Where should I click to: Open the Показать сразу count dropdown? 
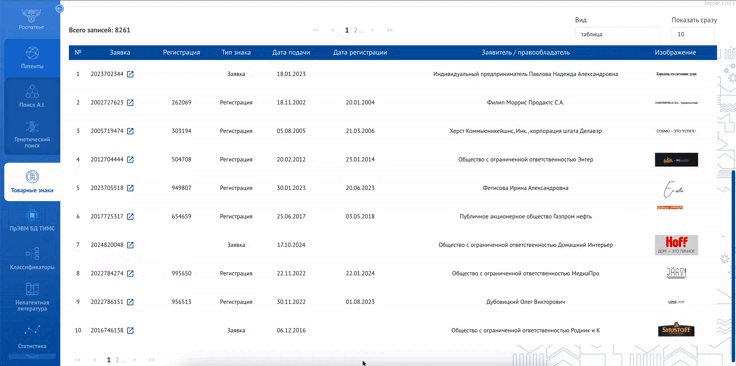pos(693,34)
